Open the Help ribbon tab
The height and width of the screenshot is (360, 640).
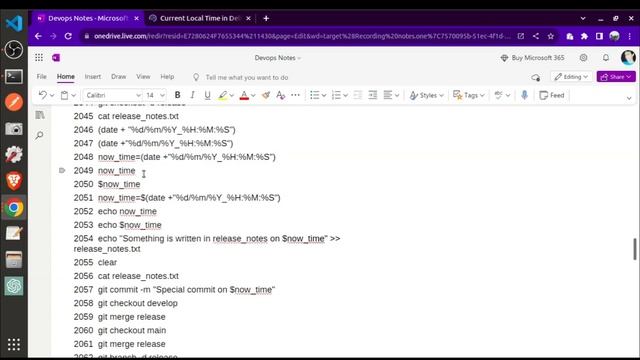click(x=167, y=77)
